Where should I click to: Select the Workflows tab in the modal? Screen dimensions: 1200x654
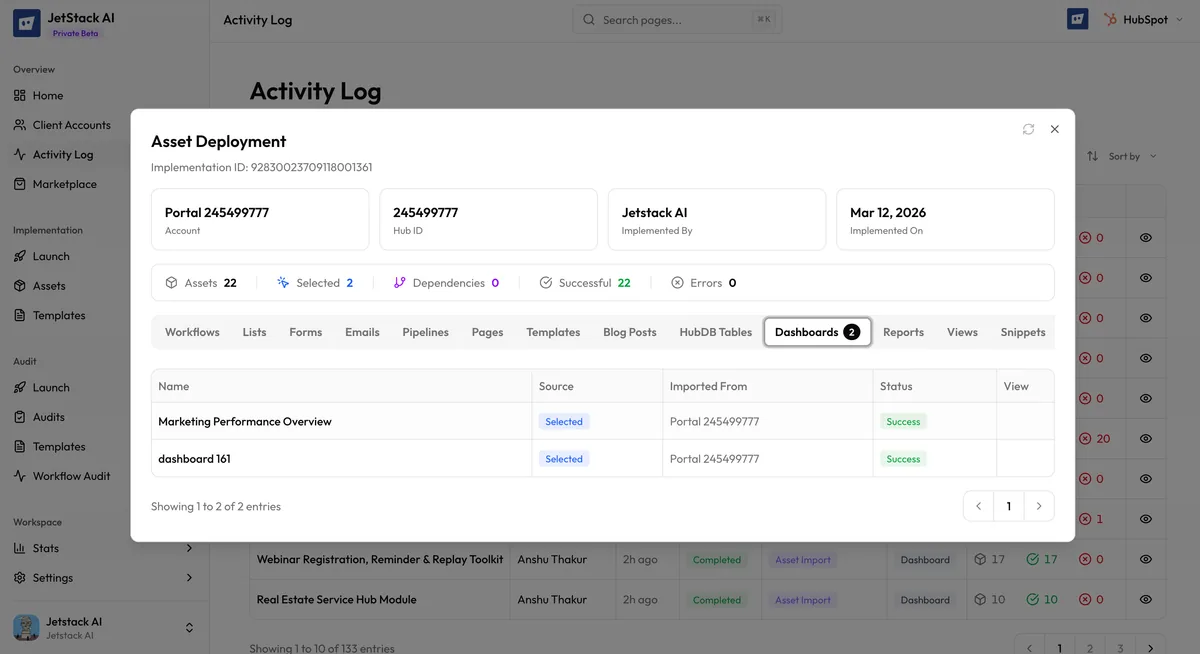click(192, 331)
